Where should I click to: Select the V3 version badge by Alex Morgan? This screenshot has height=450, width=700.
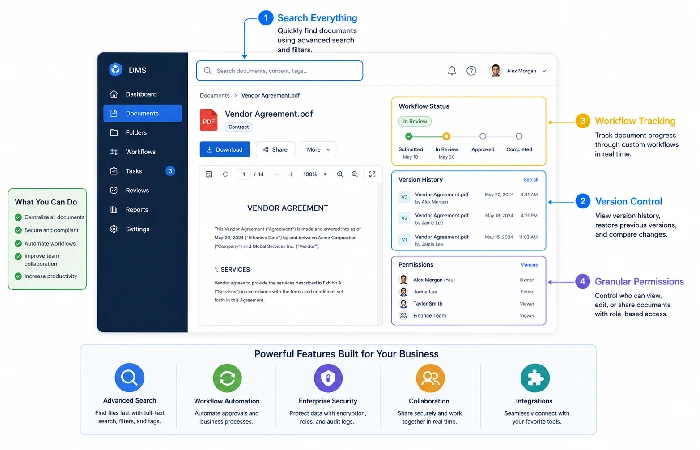click(x=404, y=197)
